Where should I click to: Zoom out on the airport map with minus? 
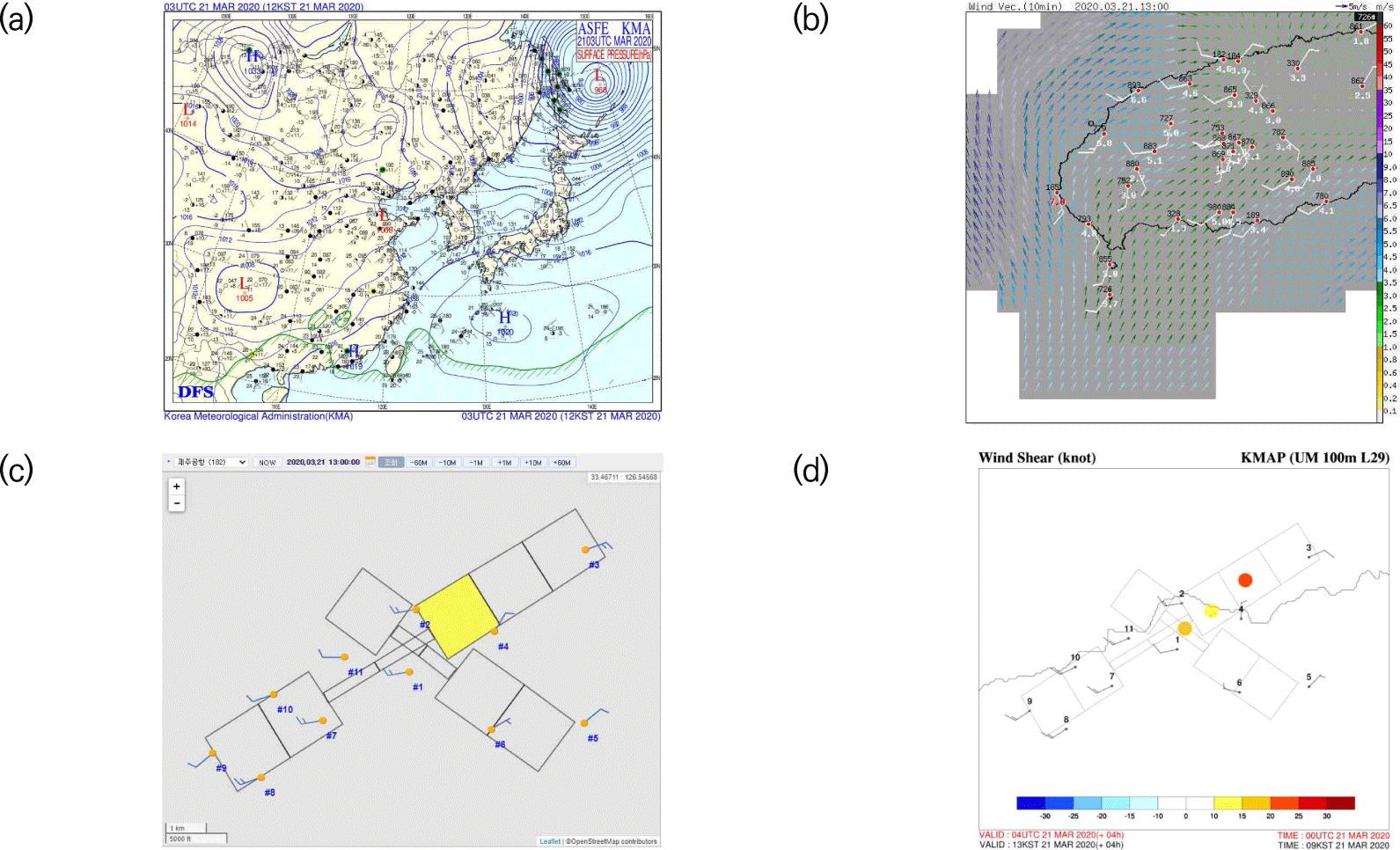pos(177,502)
